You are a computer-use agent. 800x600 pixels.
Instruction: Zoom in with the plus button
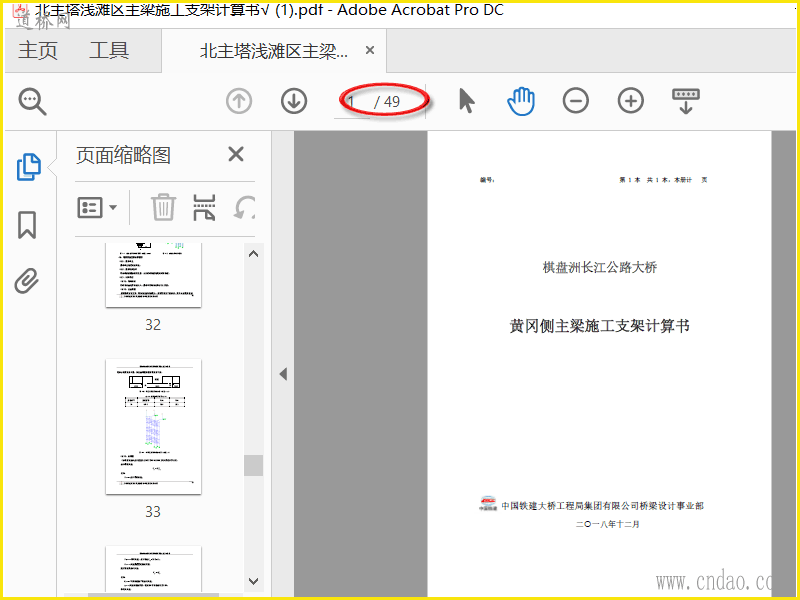coord(631,101)
